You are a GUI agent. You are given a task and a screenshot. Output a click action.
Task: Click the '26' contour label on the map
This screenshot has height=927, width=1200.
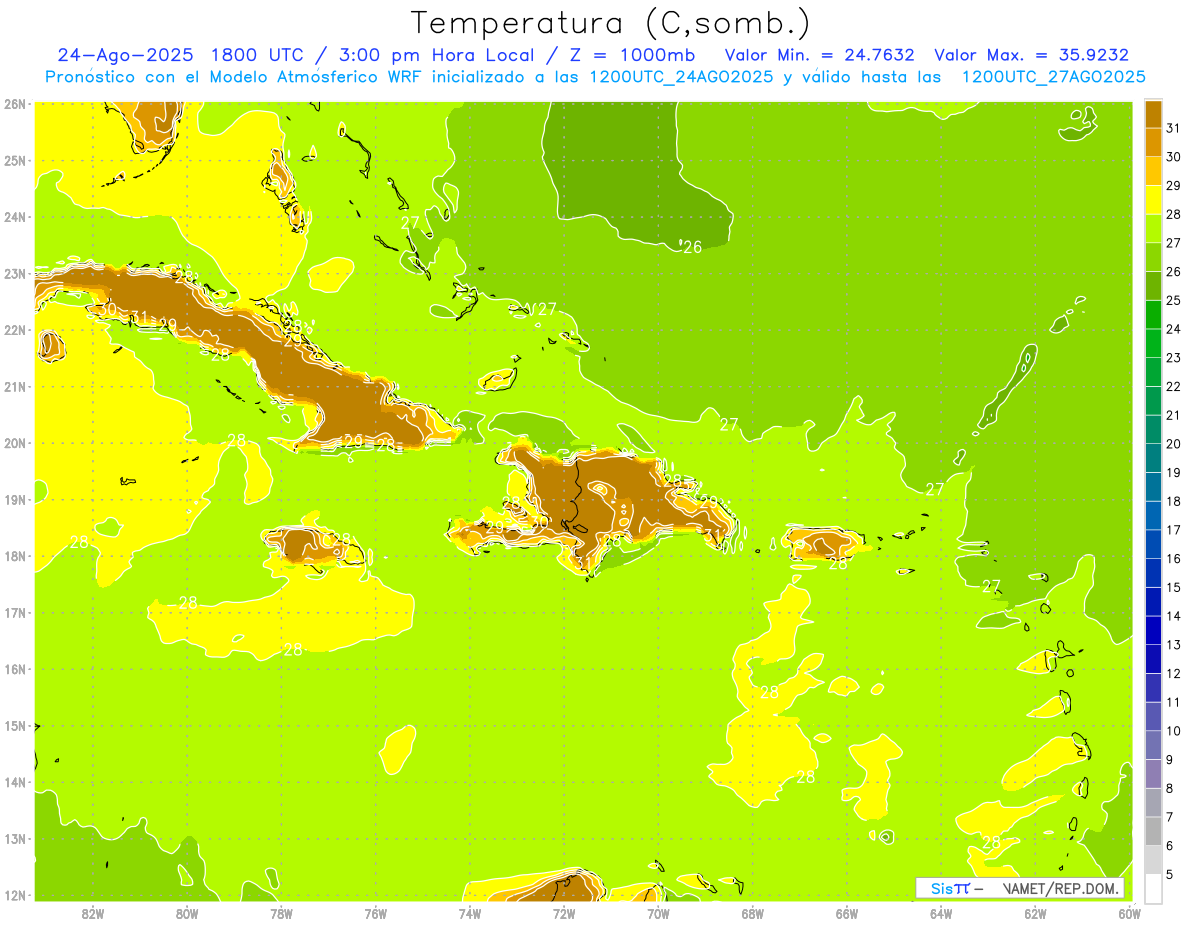click(x=692, y=247)
